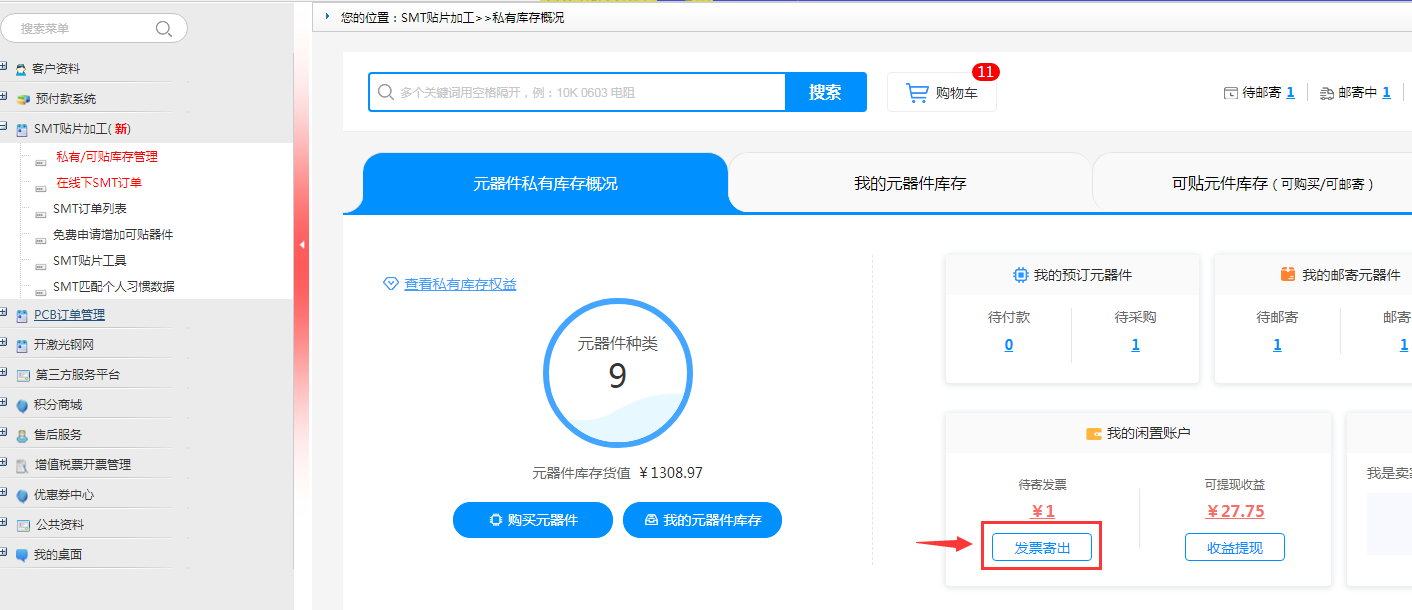This screenshot has width=1412, height=610.
Task: Collapse the sidebar with red arrow handle
Action: 302,244
